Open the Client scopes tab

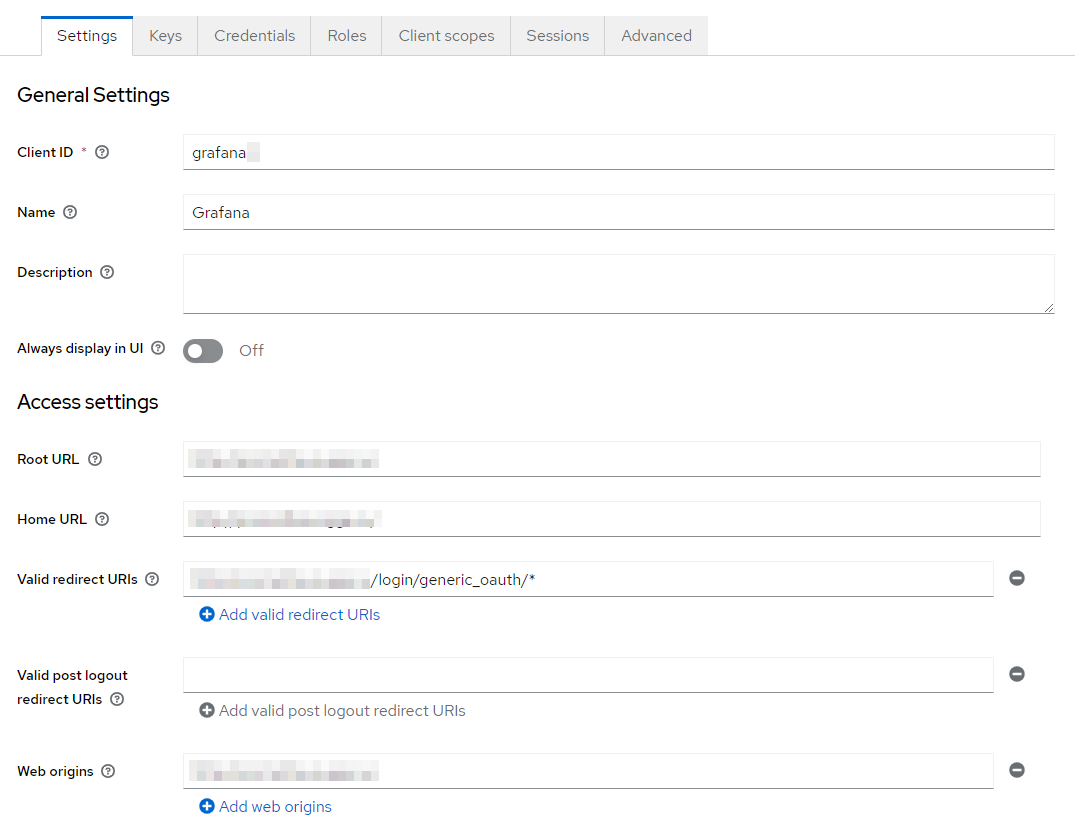[446, 36]
